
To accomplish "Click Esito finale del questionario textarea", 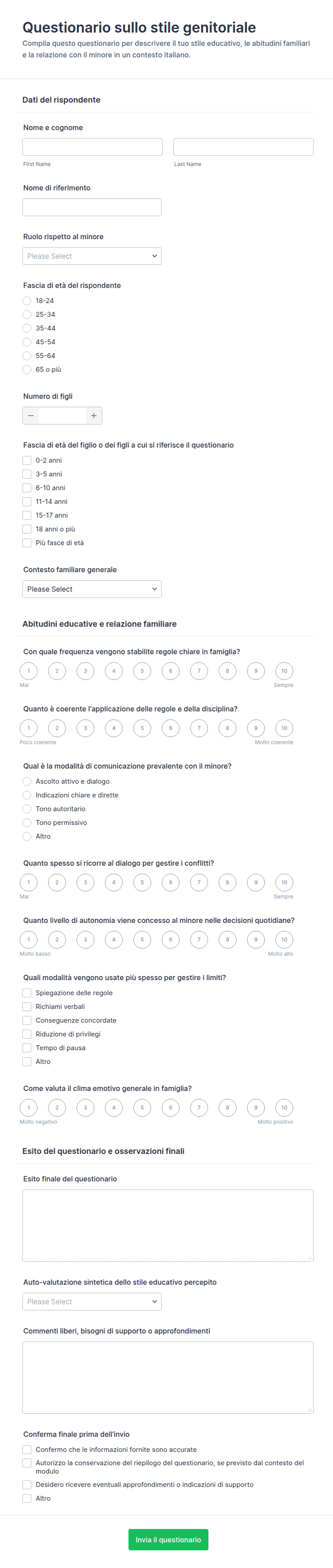I will coord(168,1225).
